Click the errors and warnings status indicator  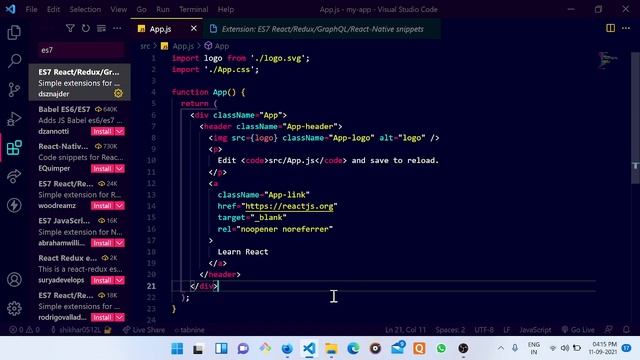click(24, 329)
